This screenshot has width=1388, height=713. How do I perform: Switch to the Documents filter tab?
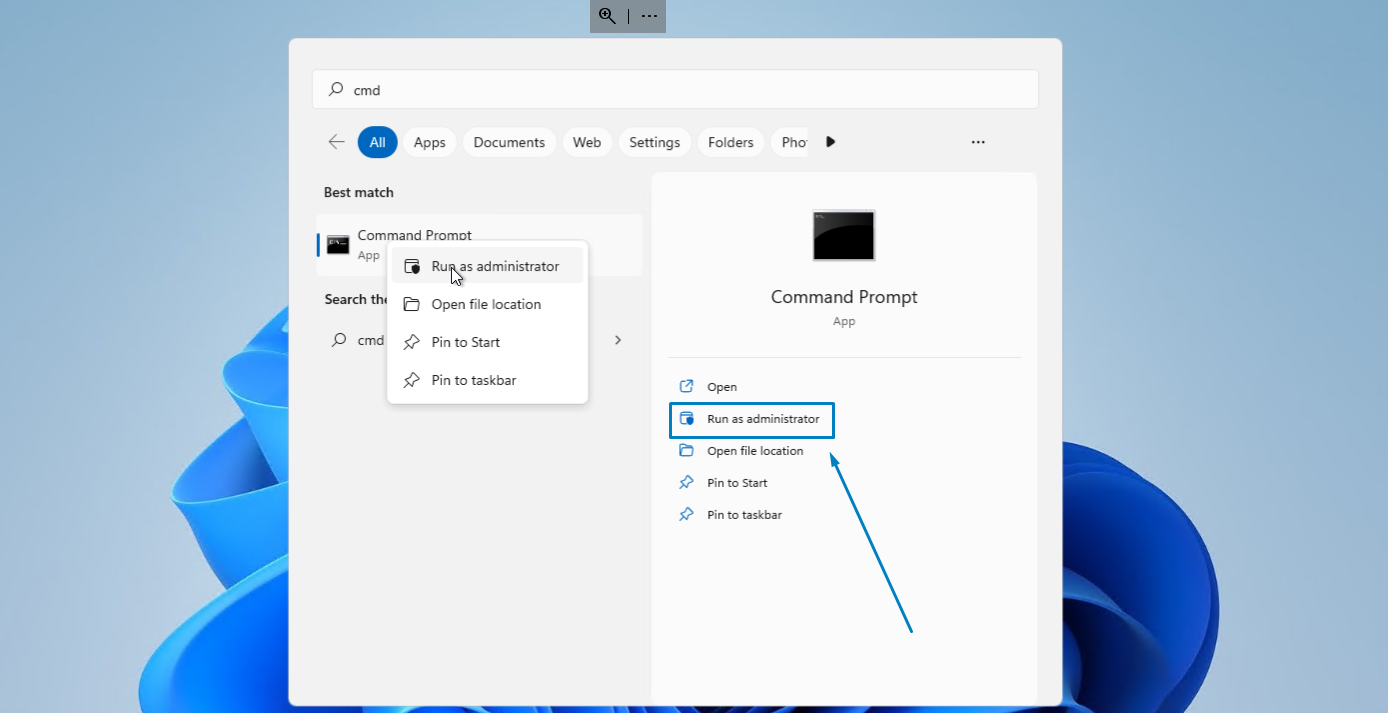pyautogui.click(x=509, y=142)
